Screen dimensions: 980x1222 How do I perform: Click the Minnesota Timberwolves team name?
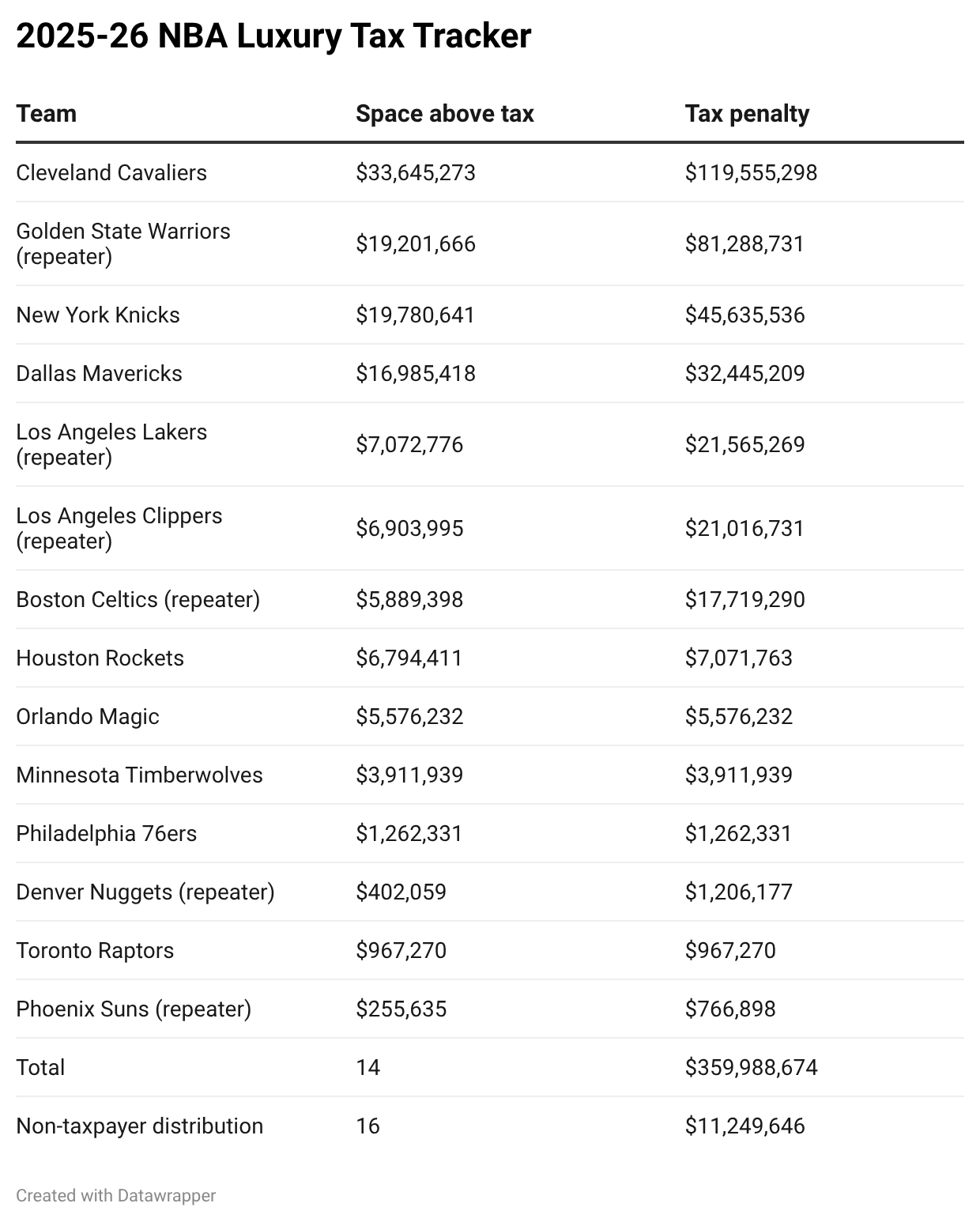139,775
